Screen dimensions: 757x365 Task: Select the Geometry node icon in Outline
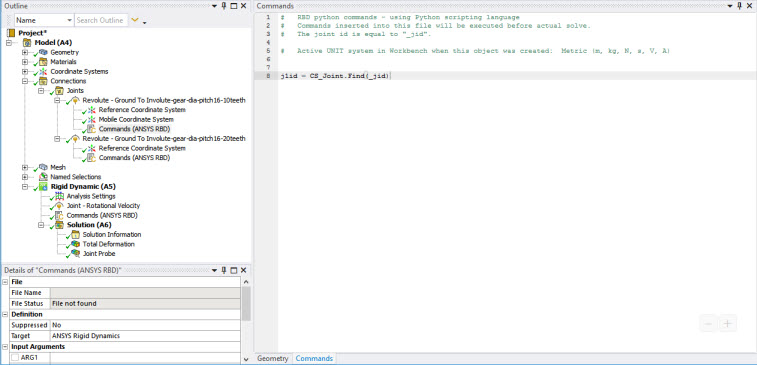point(43,52)
